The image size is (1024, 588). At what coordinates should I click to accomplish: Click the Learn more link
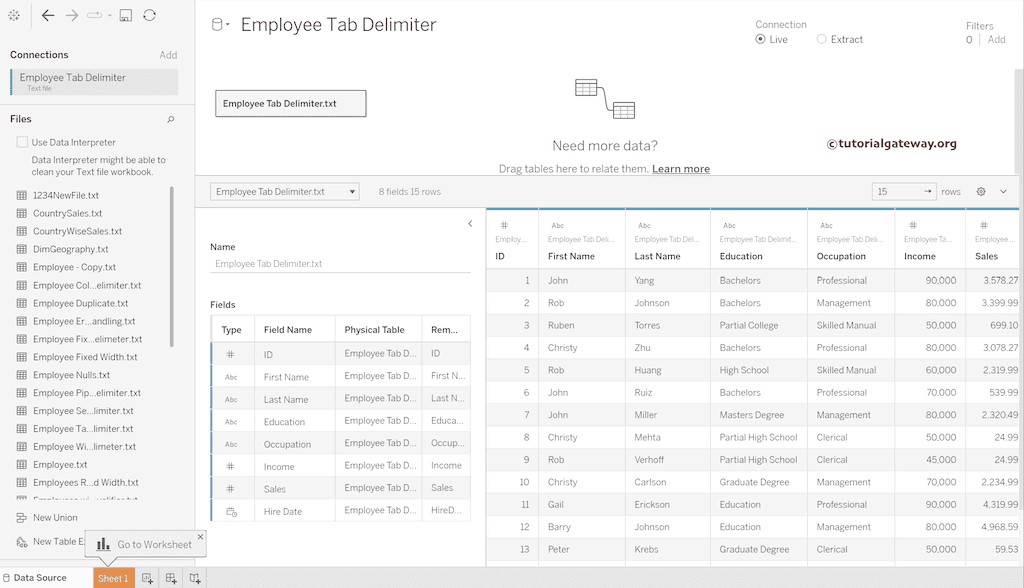pos(681,169)
